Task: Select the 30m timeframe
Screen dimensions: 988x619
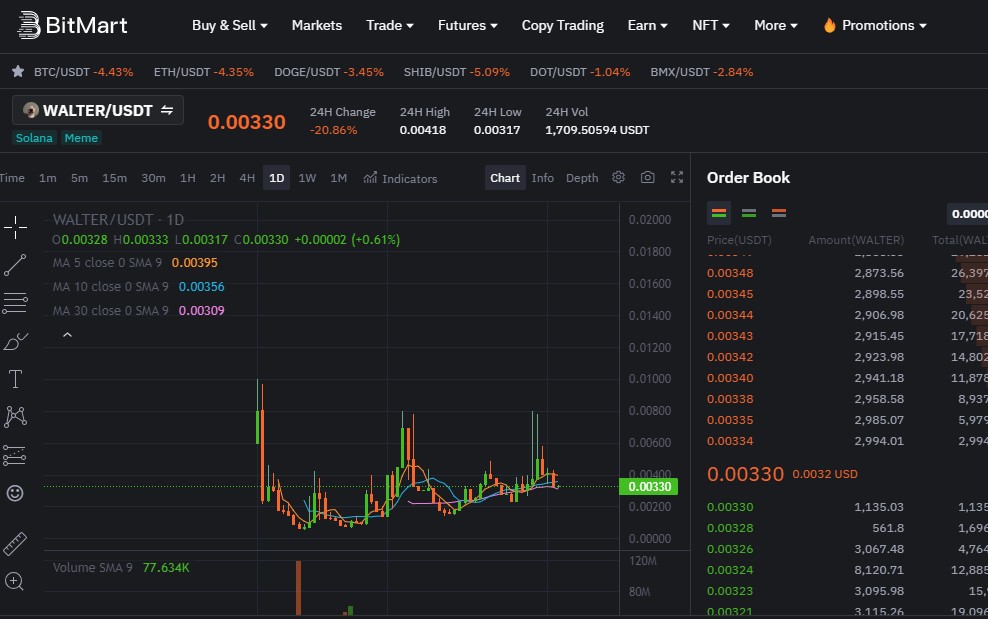Action: pos(153,178)
